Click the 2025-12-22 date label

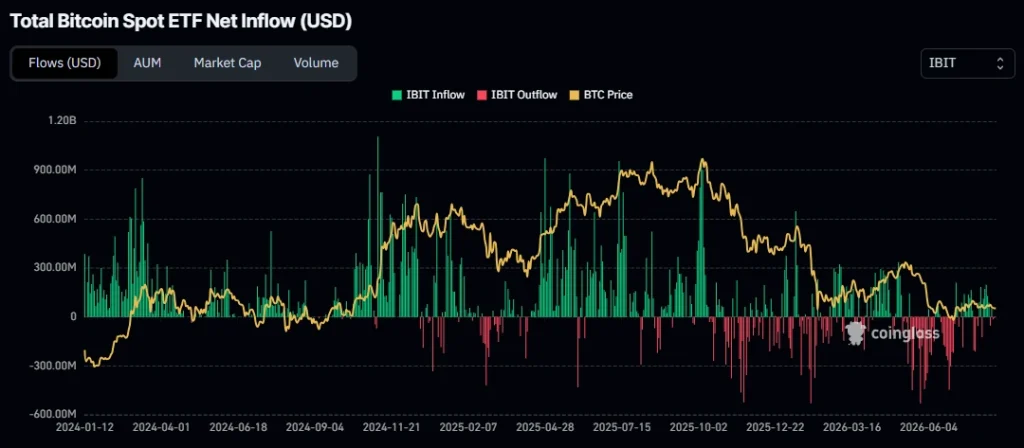pyautogui.click(x=775, y=427)
